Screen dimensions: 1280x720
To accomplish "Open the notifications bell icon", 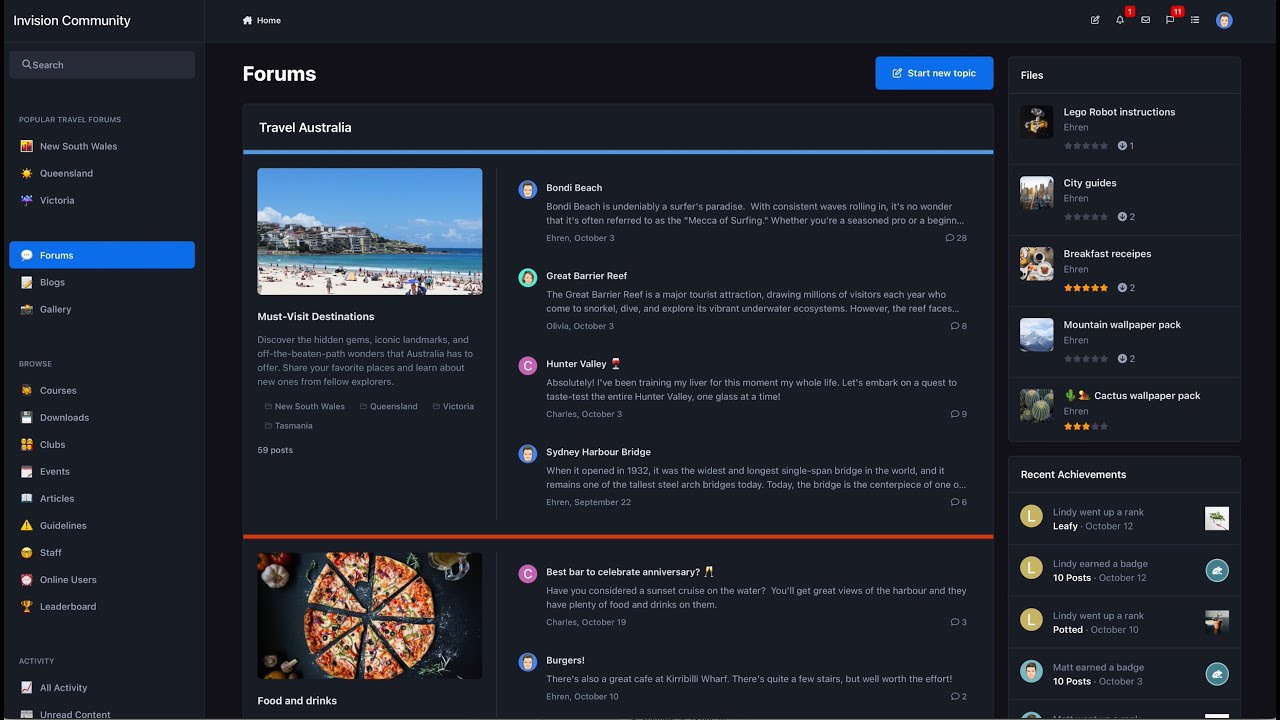I will pyautogui.click(x=1120, y=20).
